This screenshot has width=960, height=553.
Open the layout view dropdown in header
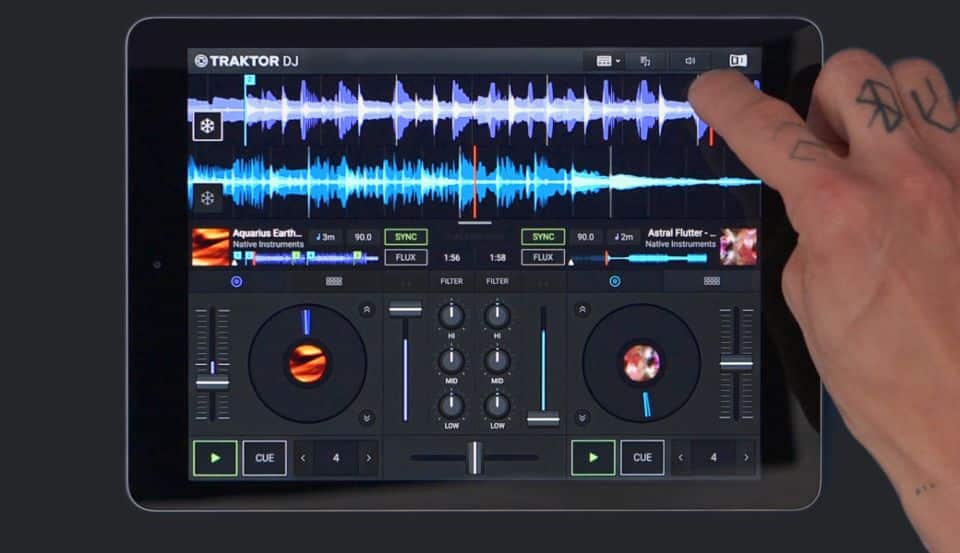pos(608,61)
